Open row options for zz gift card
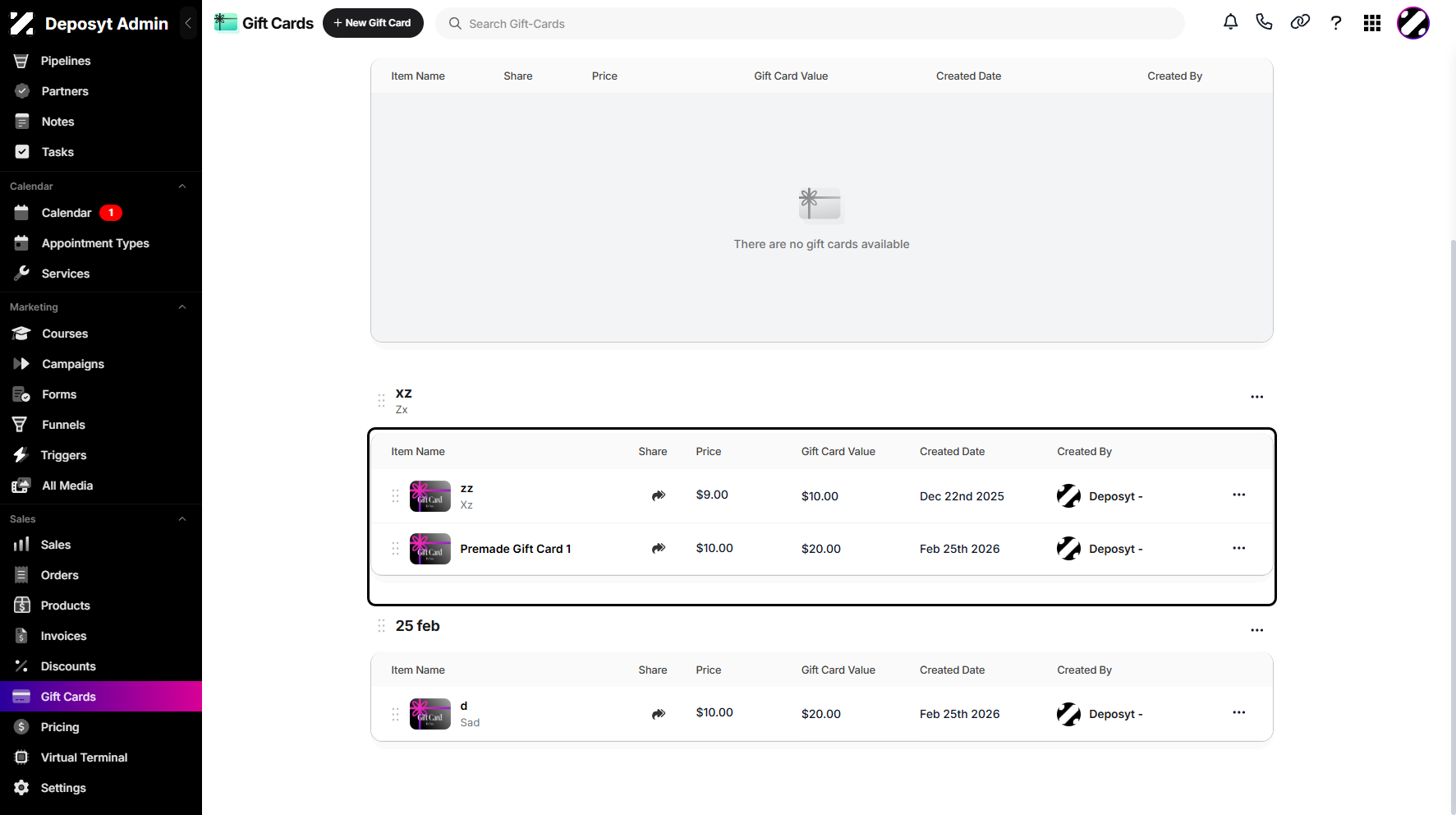The width and height of the screenshot is (1456, 815). pos(1239,495)
